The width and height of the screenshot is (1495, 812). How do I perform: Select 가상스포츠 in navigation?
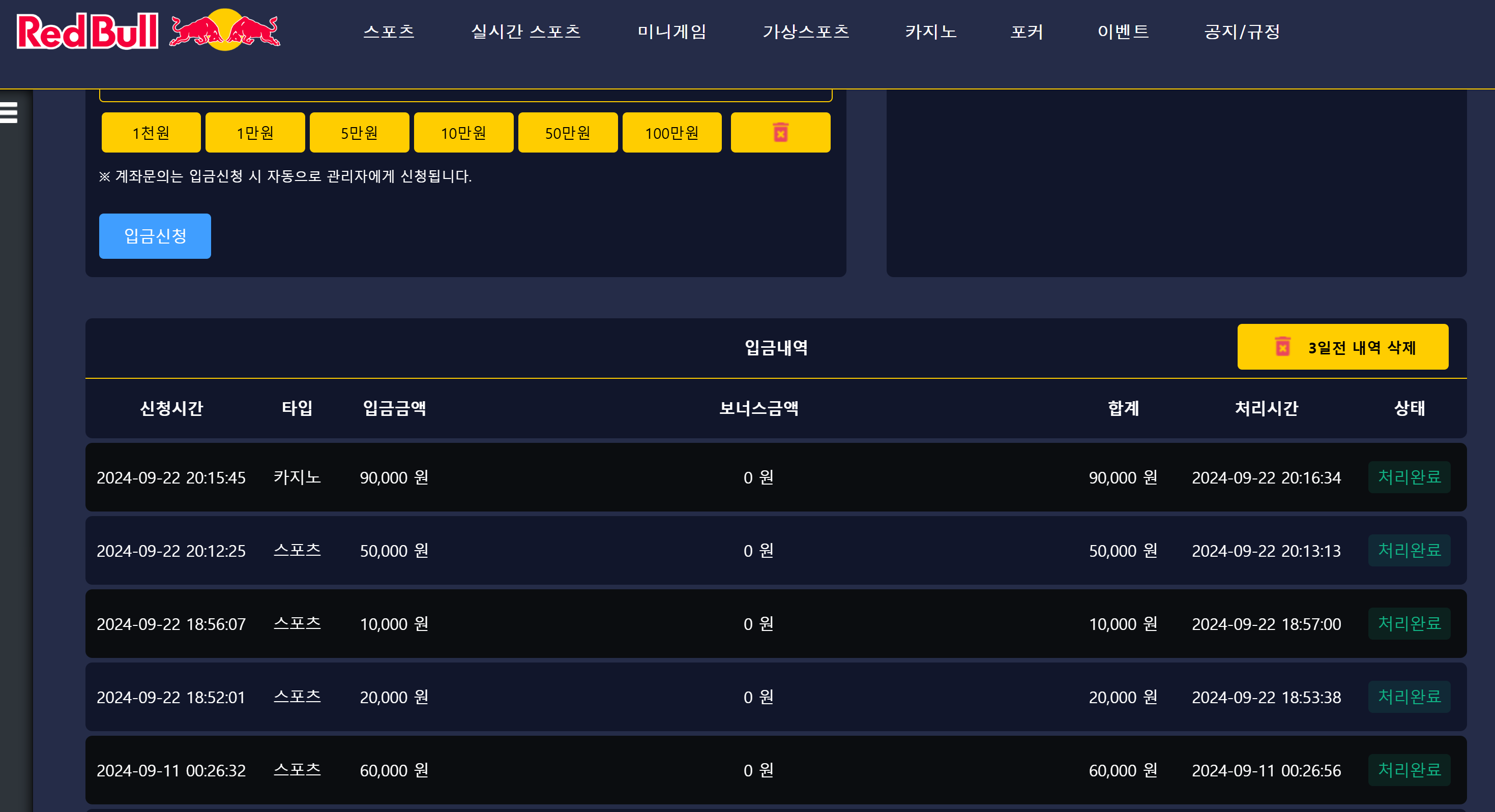coord(806,32)
